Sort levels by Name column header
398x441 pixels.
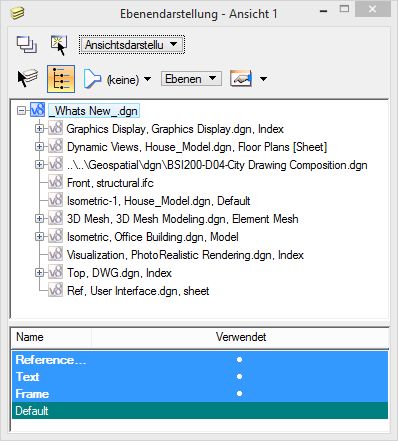[51, 337]
